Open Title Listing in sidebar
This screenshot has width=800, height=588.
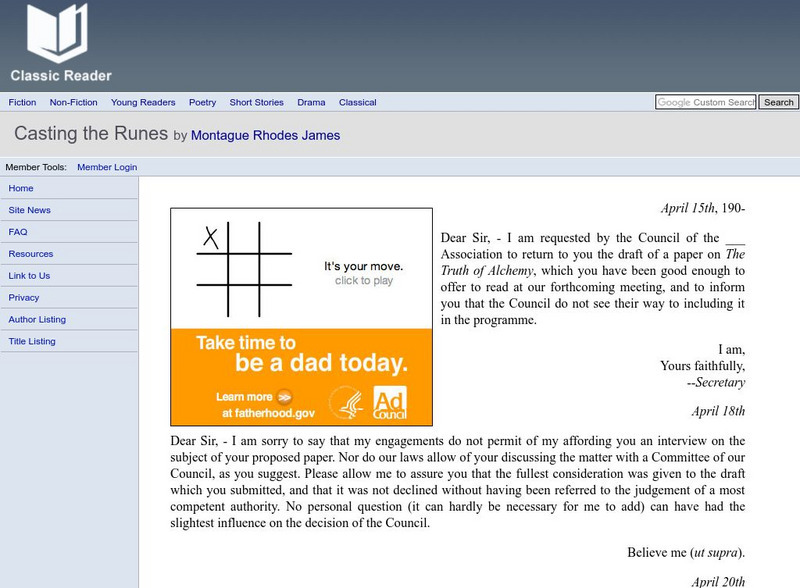(32, 341)
